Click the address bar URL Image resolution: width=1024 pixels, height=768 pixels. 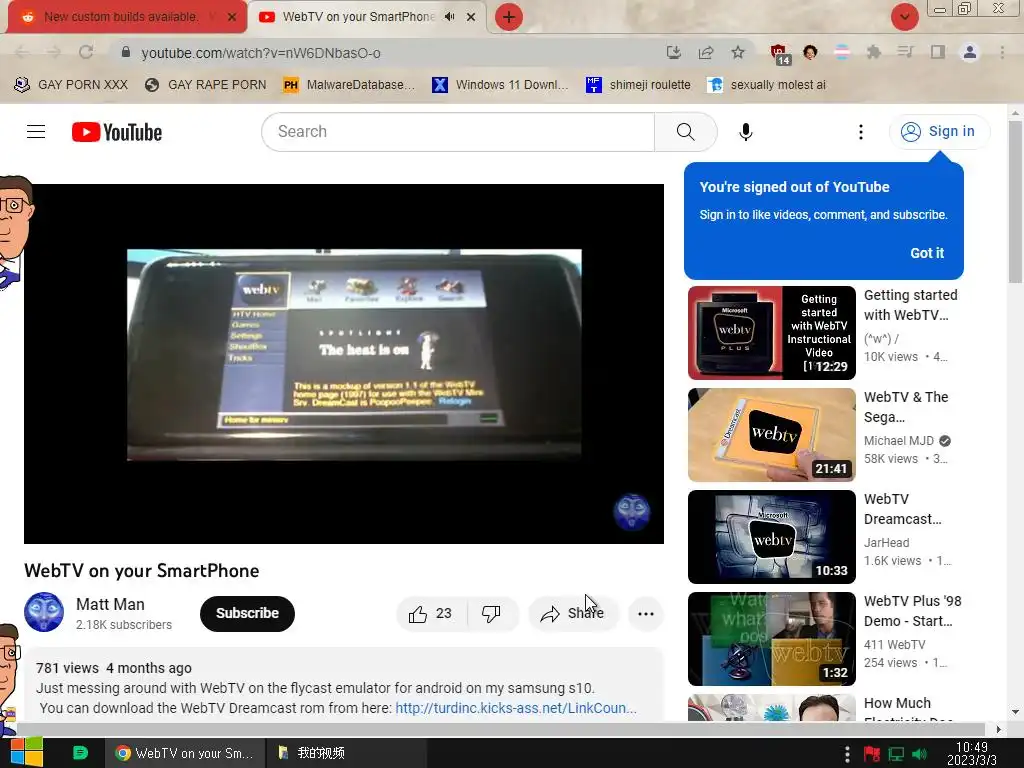click(261, 53)
